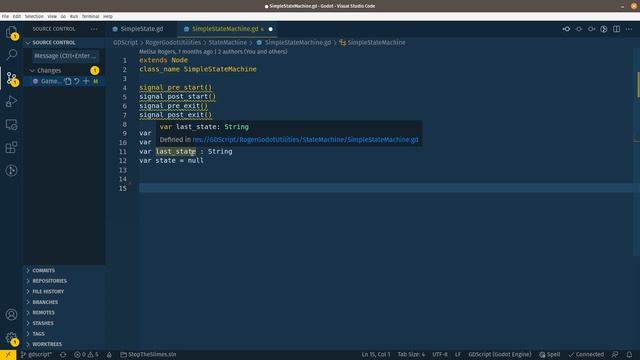Split the editor to the right

[616, 29]
